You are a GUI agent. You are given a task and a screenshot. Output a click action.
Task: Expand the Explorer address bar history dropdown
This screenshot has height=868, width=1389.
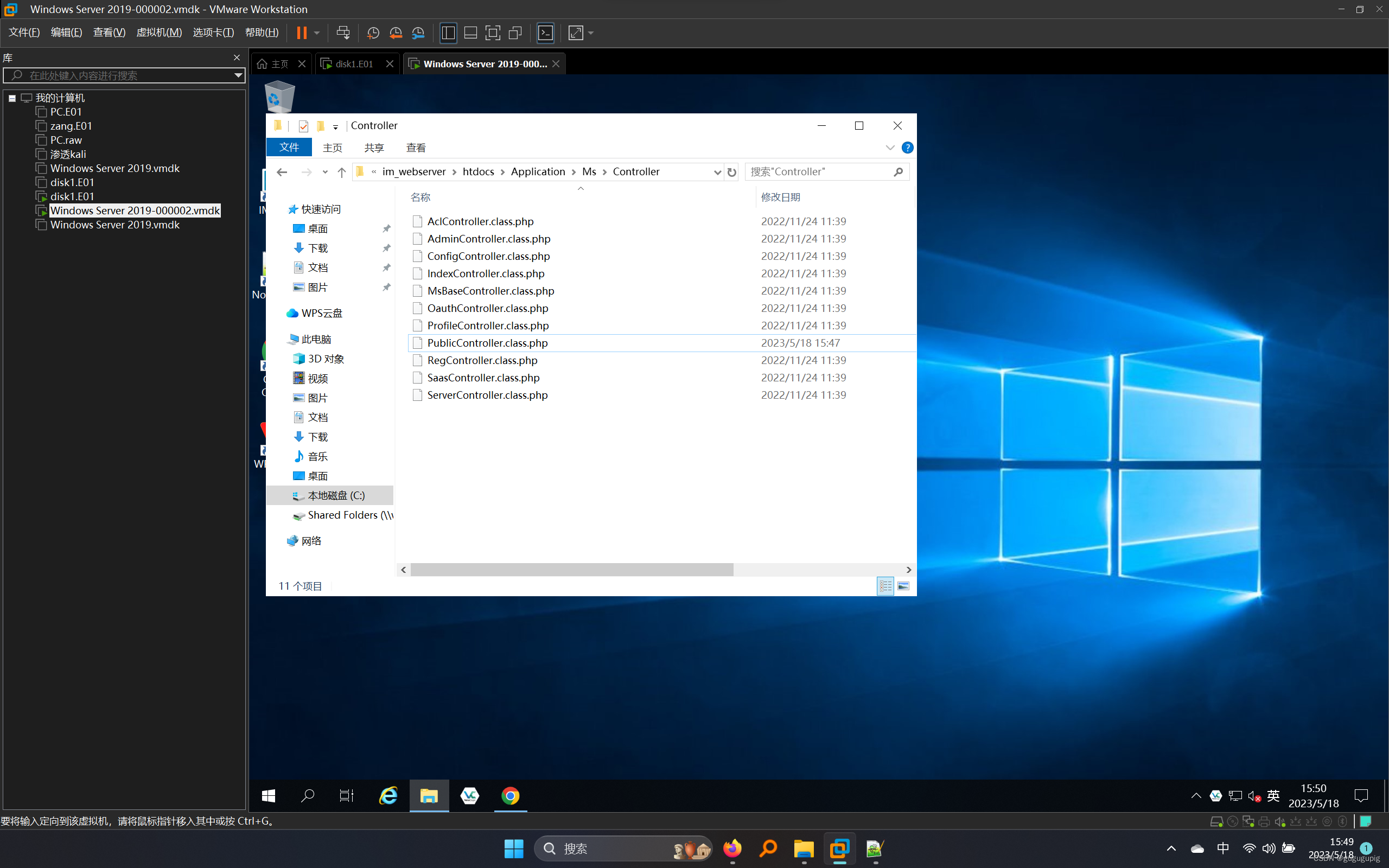pos(717,172)
